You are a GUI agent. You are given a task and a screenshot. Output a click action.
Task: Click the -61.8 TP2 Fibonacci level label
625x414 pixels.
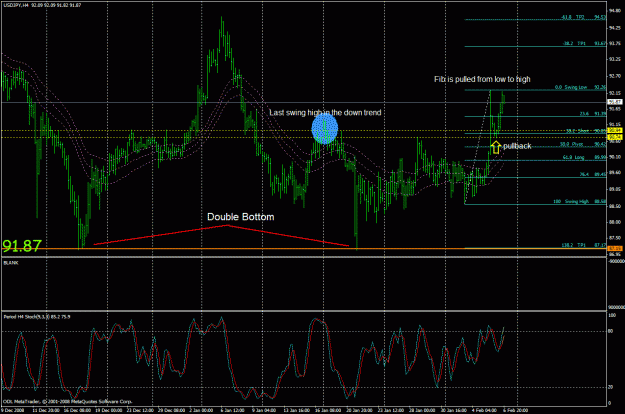tap(584, 17)
